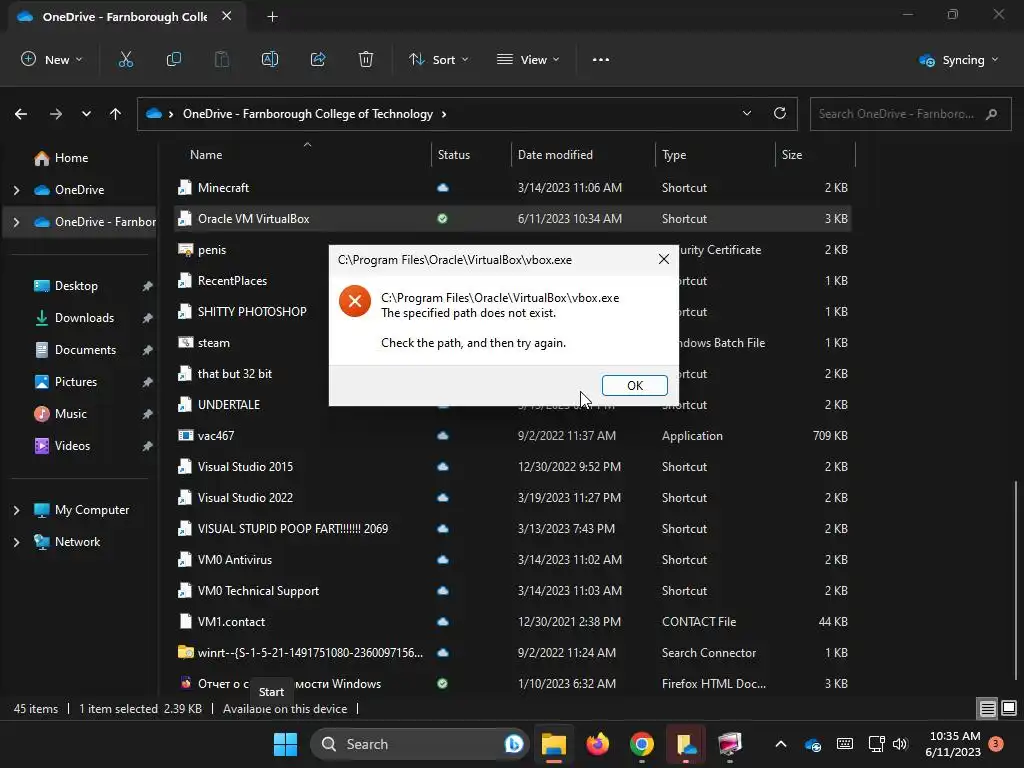Click the Bing icon in search box
Viewport: 1024px width, 768px height.
coord(514,744)
